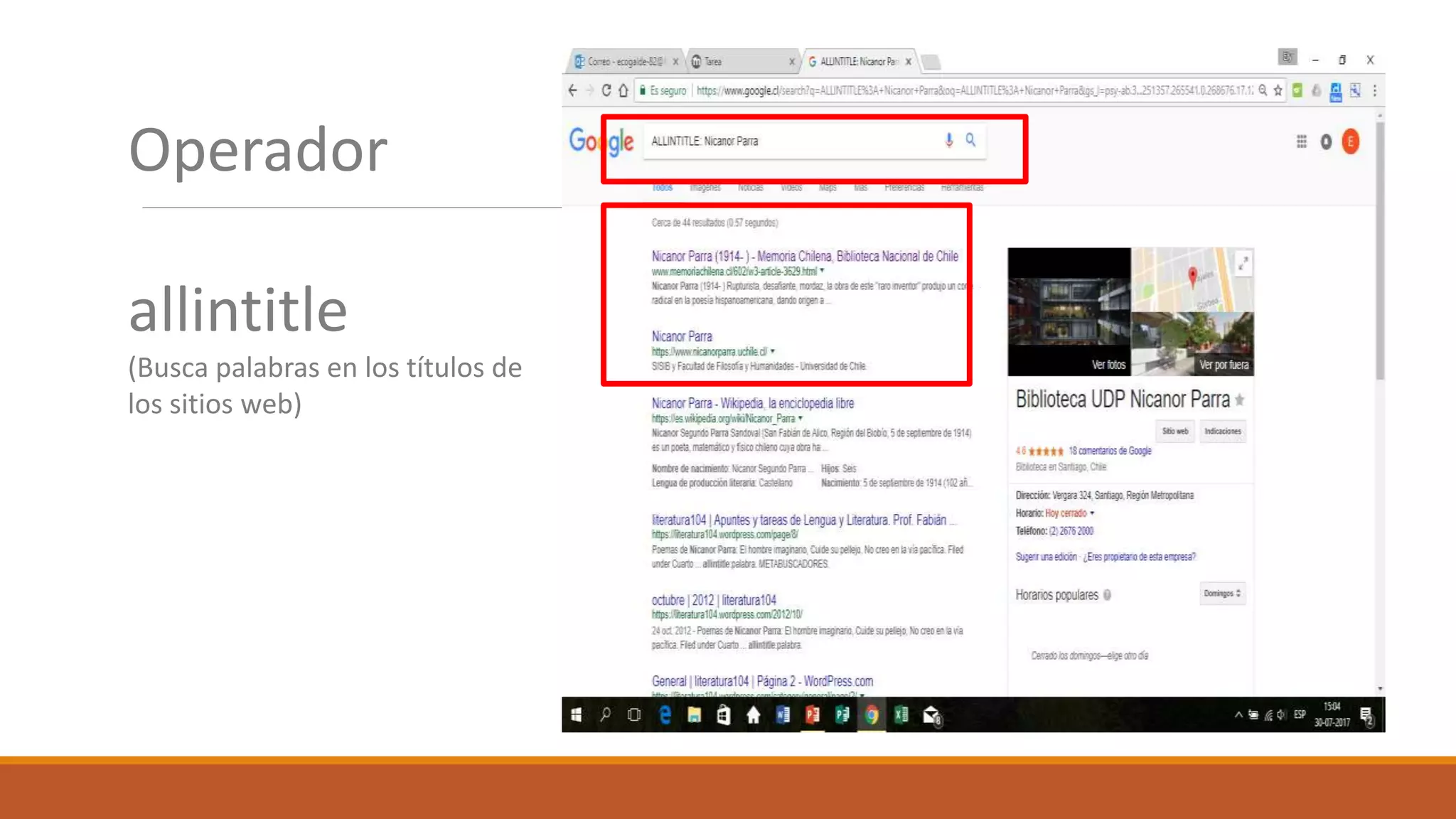
Task: Open 18 comentarios de Google link
Action: click(1110, 451)
